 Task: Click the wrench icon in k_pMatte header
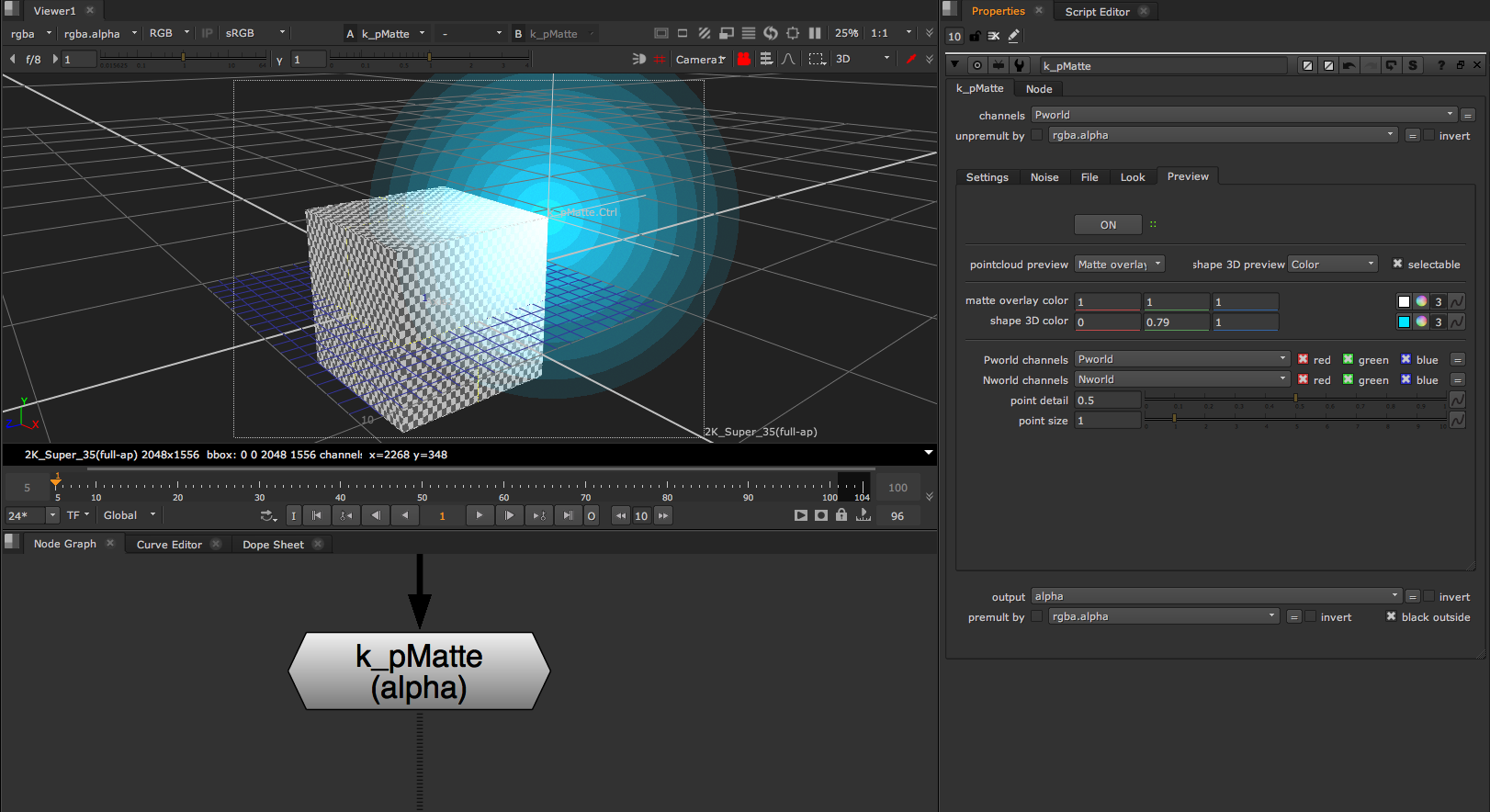click(x=1019, y=65)
